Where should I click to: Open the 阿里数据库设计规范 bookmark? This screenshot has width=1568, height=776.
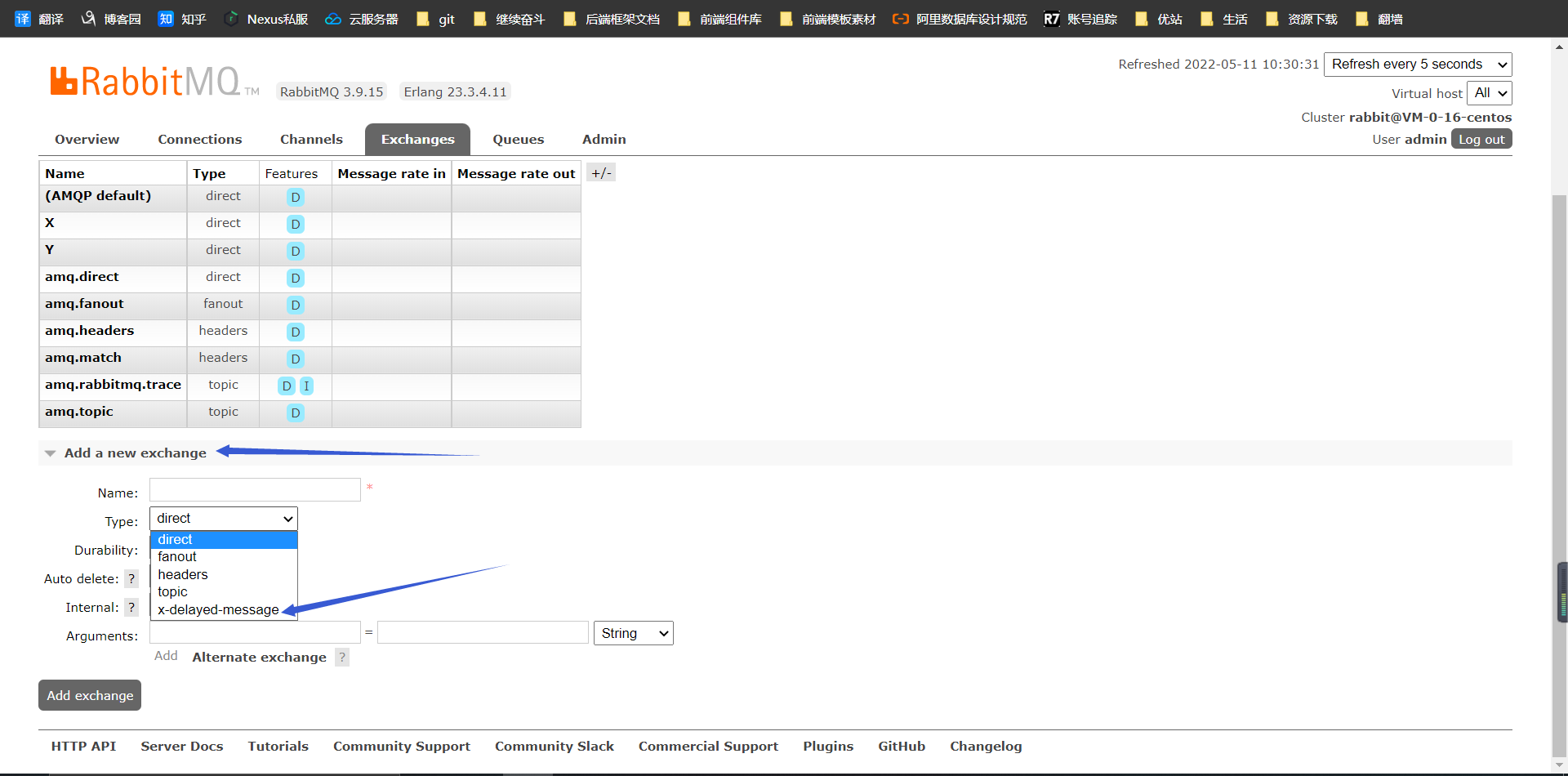[x=960, y=19]
